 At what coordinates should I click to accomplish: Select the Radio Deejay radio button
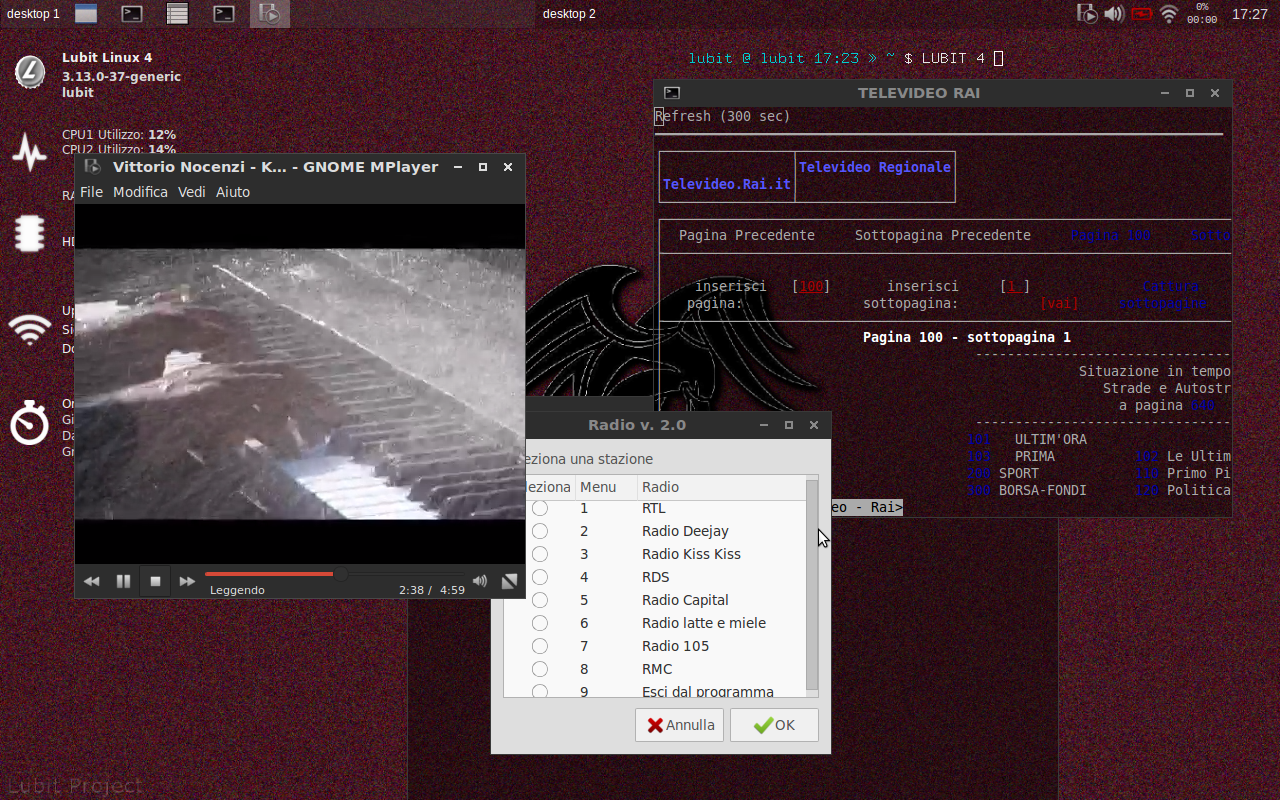coord(540,531)
